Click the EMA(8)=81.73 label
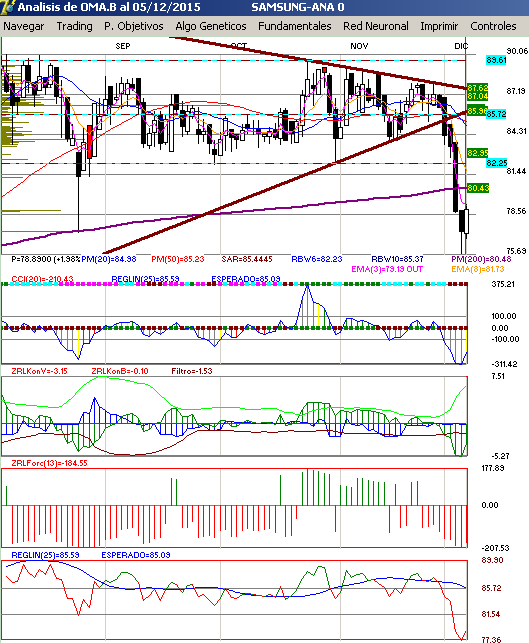529x643 pixels. coord(478,269)
